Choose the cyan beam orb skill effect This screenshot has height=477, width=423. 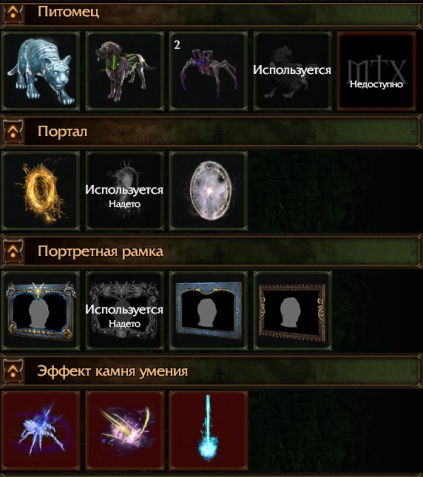(x=209, y=431)
